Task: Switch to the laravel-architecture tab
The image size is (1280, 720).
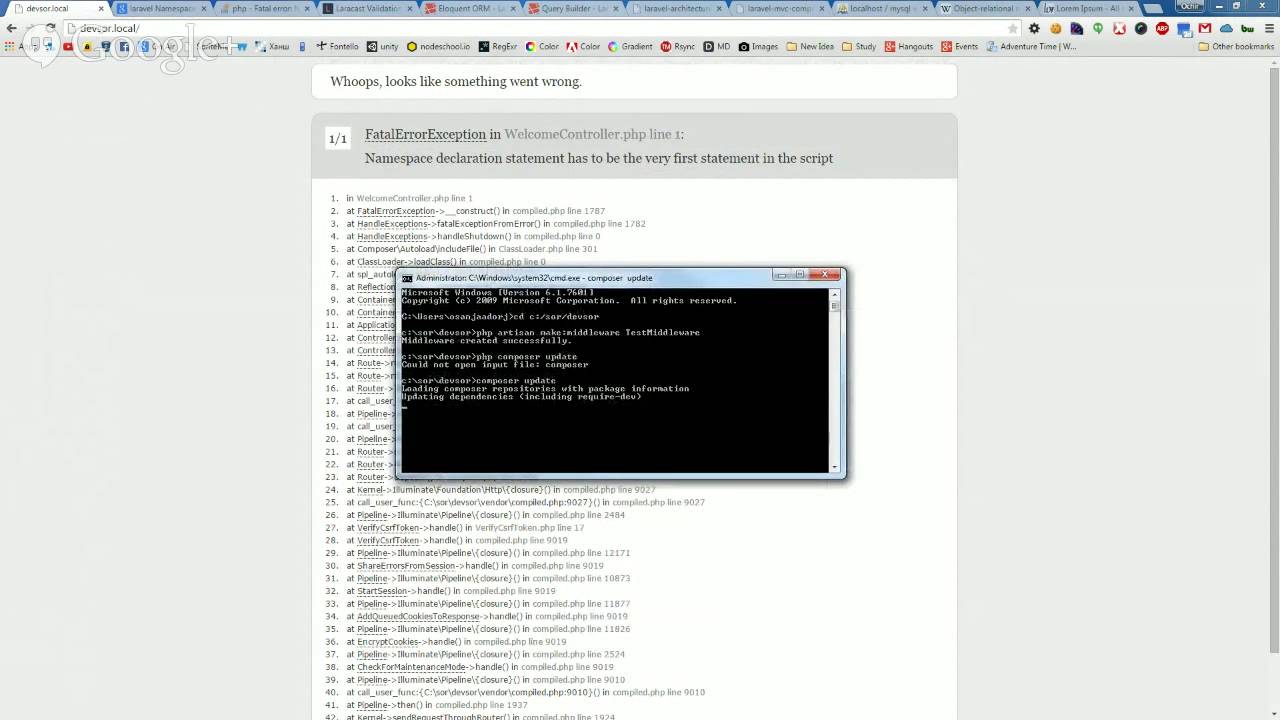Action: coord(676,9)
